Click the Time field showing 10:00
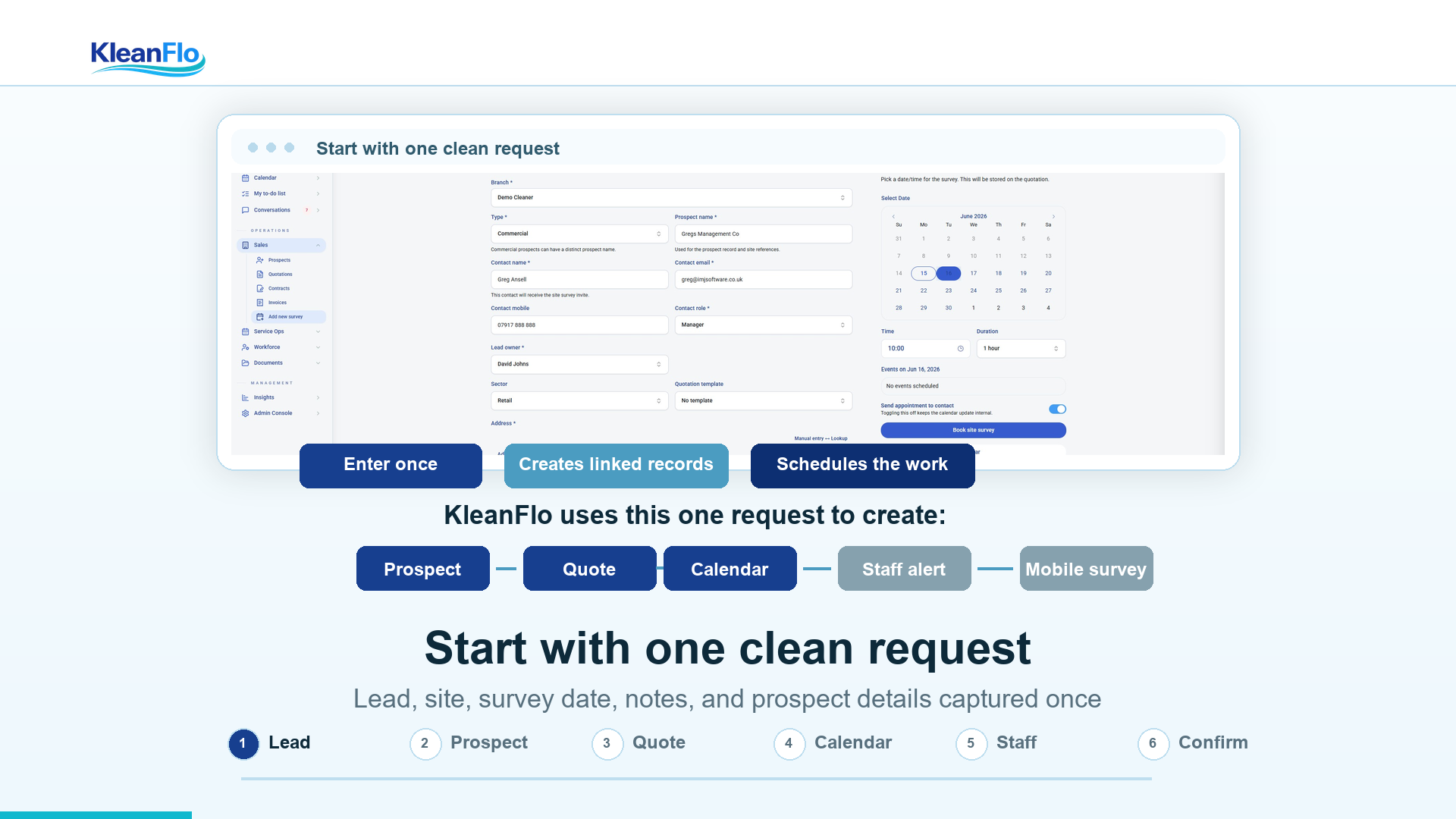The width and height of the screenshot is (1456, 819). (x=925, y=349)
